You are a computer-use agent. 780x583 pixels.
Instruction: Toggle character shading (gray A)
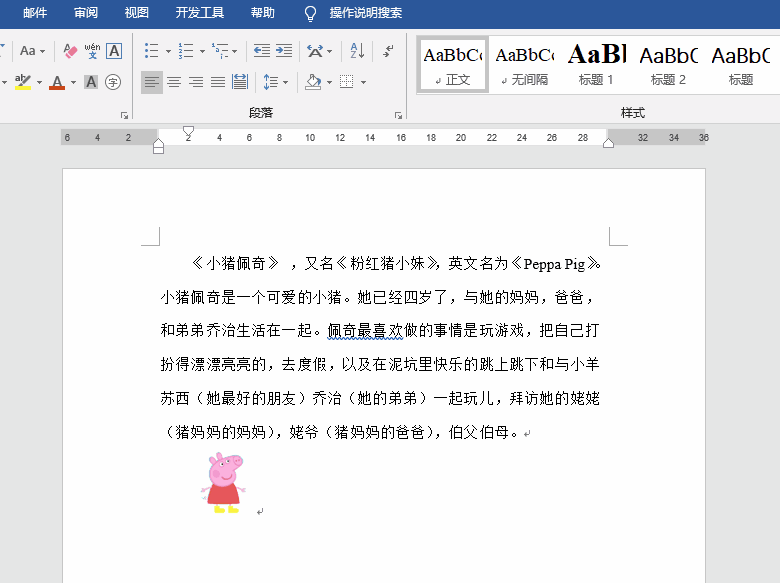pyautogui.click(x=91, y=82)
